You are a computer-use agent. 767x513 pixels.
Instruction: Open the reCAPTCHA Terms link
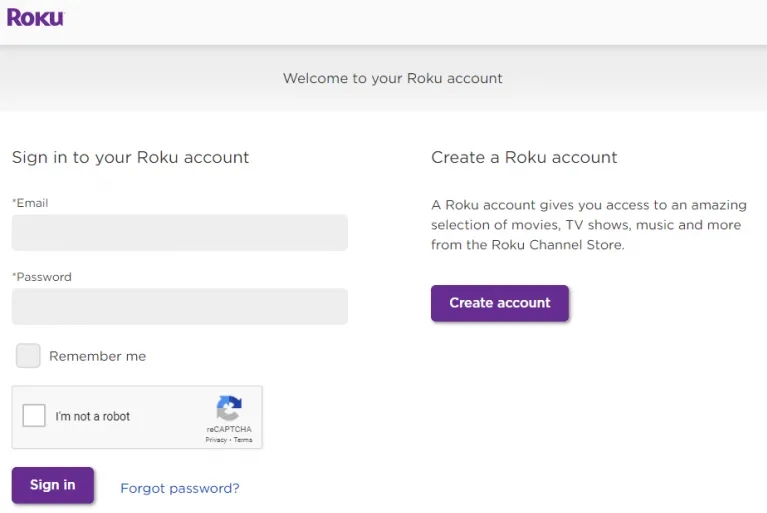(x=243, y=440)
